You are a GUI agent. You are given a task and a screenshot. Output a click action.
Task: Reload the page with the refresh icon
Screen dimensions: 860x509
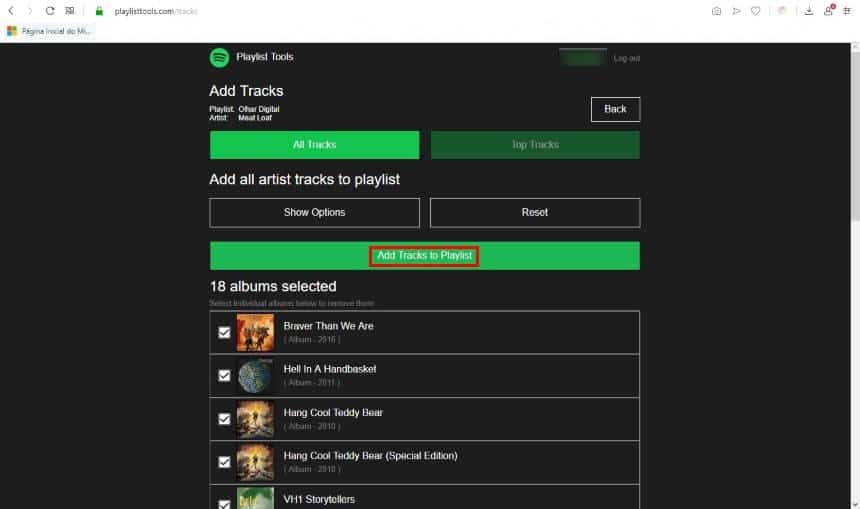click(x=50, y=10)
